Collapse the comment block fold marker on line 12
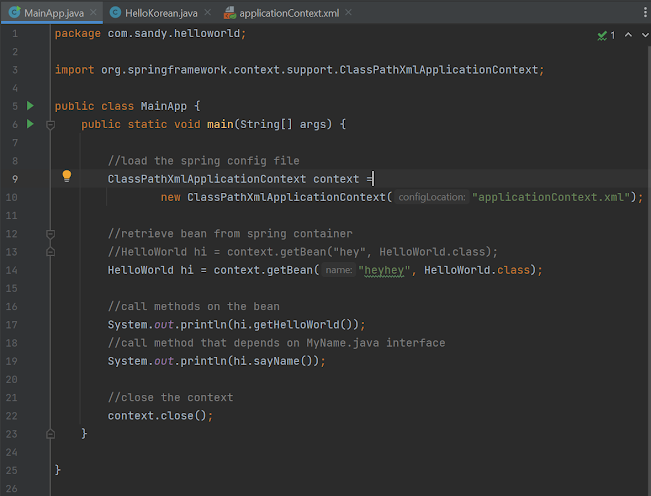This screenshot has width=651, height=496. click(x=50, y=234)
